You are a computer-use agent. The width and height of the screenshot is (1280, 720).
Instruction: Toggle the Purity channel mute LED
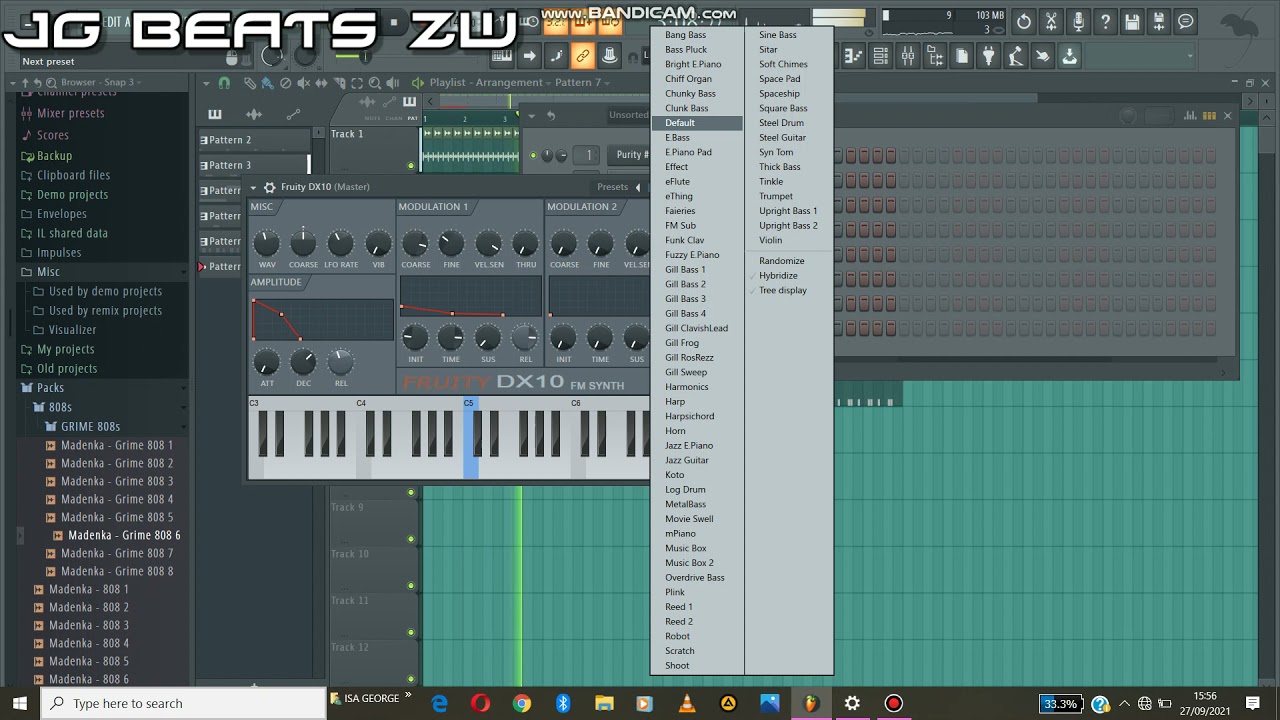click(533, 155)
